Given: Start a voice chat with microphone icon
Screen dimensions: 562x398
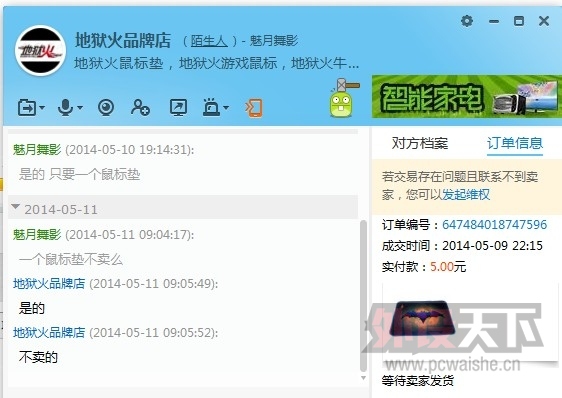Looking at the screenshot, I should pos(65,107).
